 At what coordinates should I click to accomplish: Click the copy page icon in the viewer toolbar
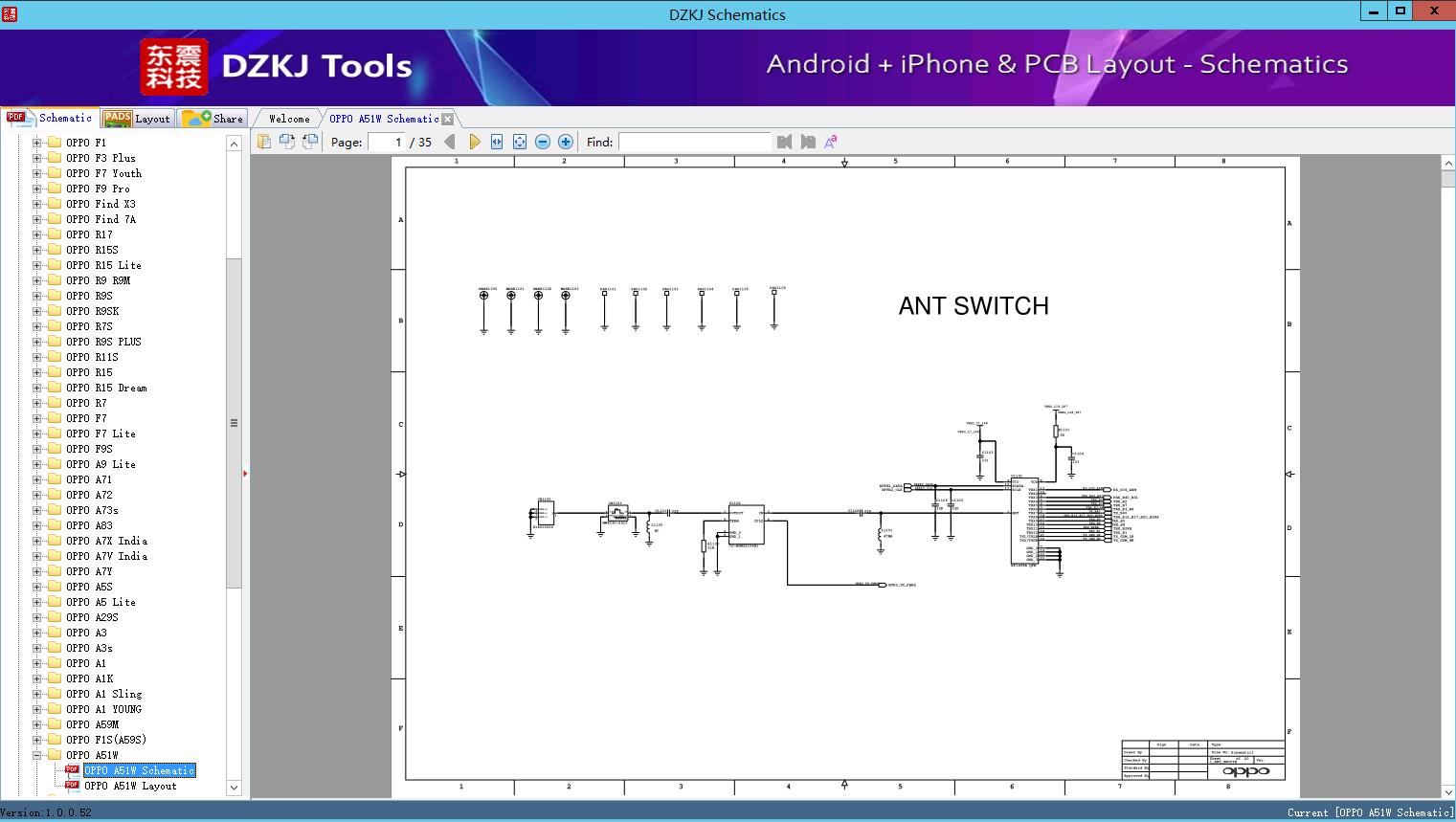264,142
